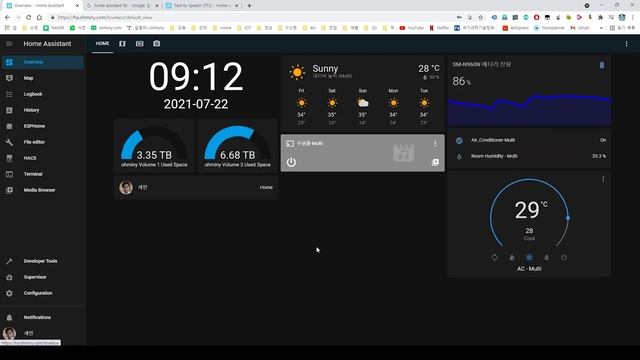The height and width of the screenshot is (360, 640).
Task: Click Sun forecast partly cloudy icon
Action: (362, 103)
